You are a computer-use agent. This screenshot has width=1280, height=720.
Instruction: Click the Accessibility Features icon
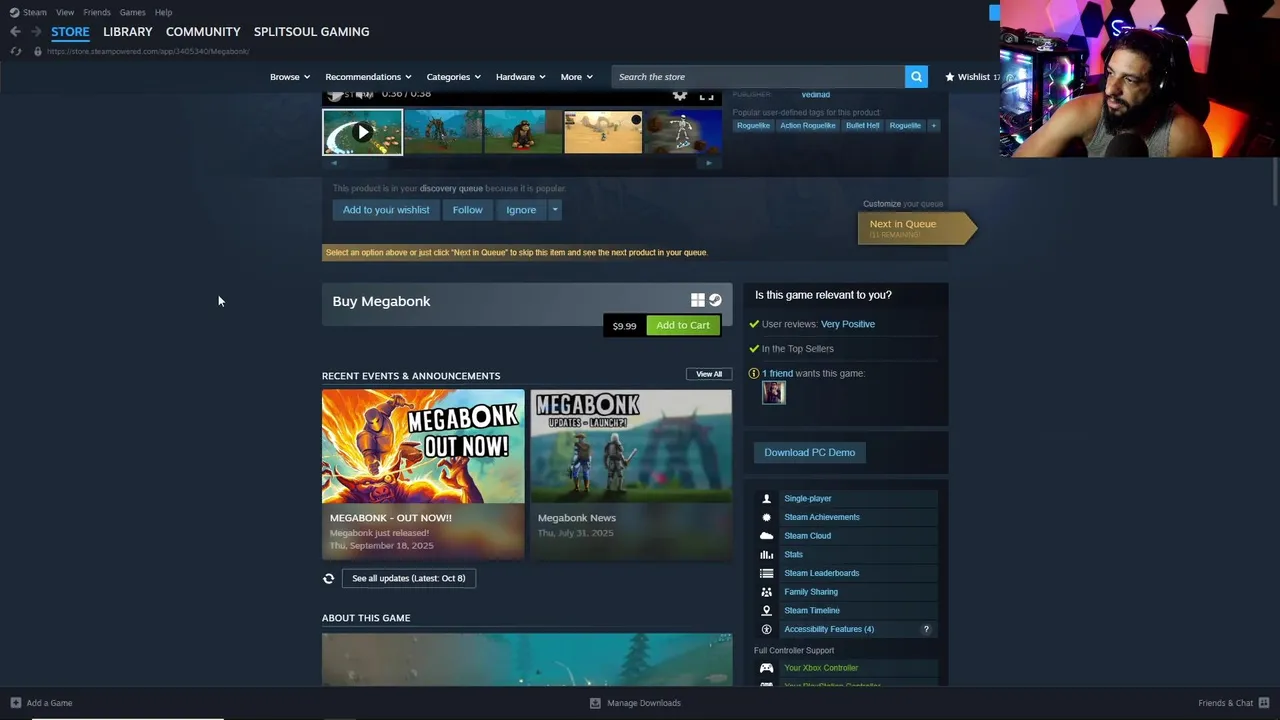coord(766,629)
